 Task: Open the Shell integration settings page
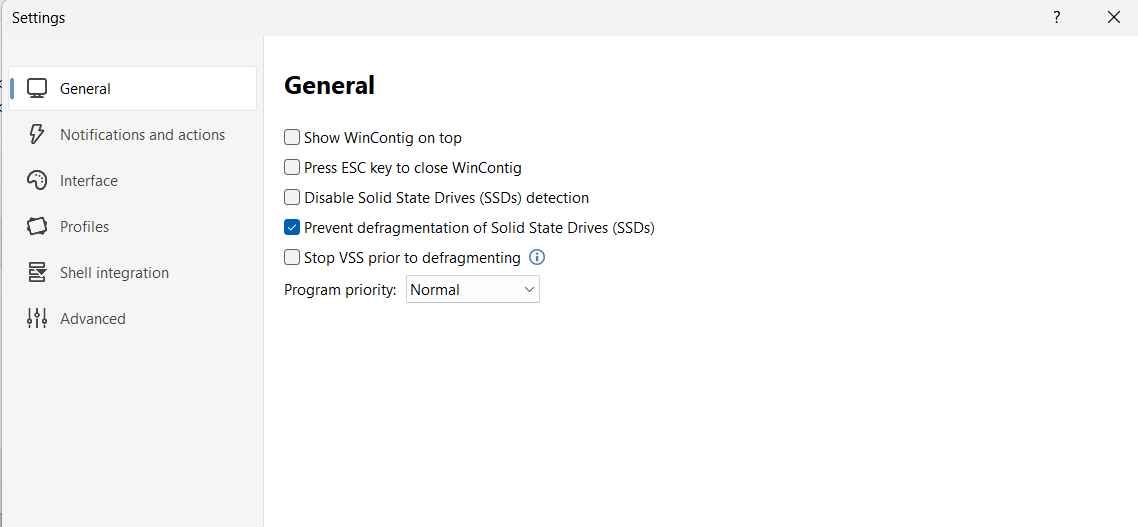(114, 272)
